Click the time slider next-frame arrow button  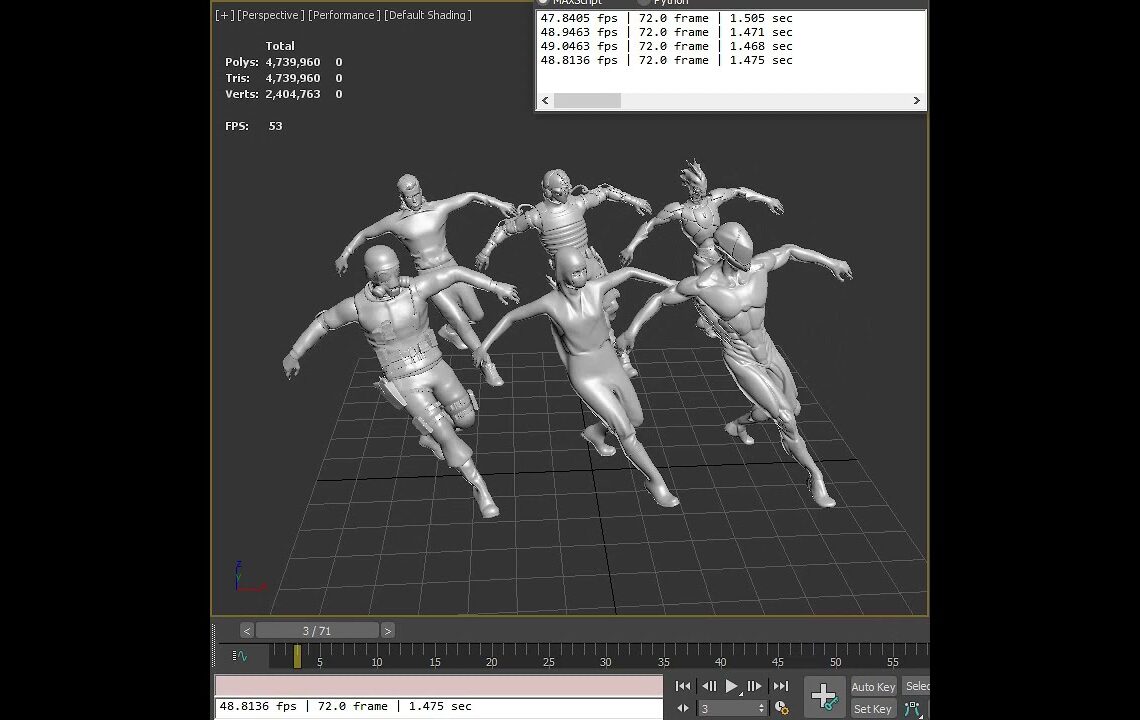[387, 630]
